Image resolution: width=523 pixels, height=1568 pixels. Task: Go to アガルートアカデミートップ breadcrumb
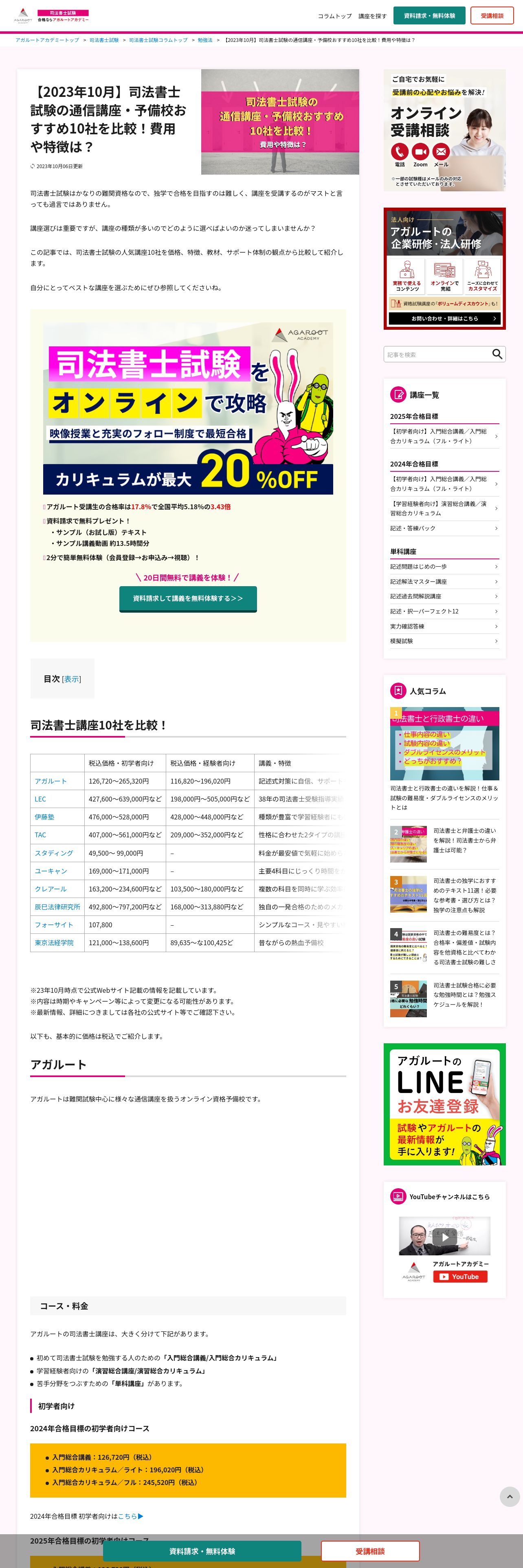coord(48,40)
